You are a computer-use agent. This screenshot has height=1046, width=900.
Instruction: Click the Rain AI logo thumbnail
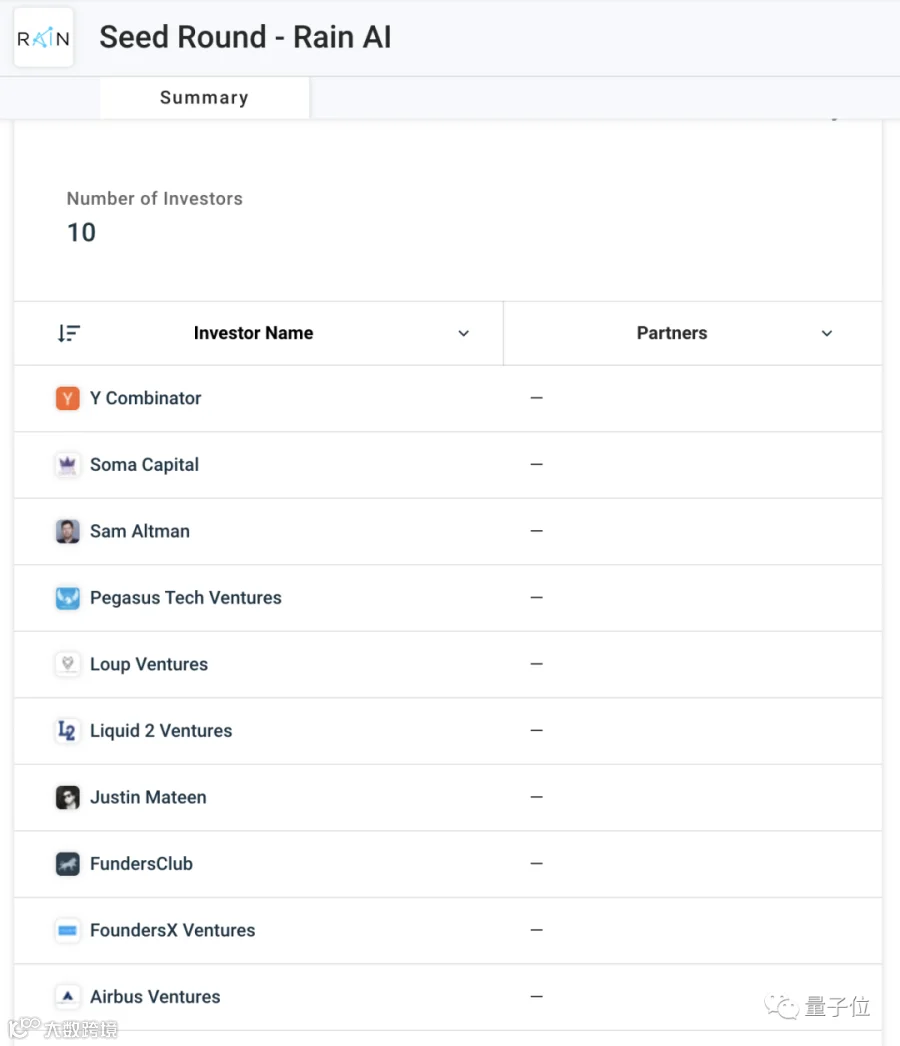tap(43, 37)
